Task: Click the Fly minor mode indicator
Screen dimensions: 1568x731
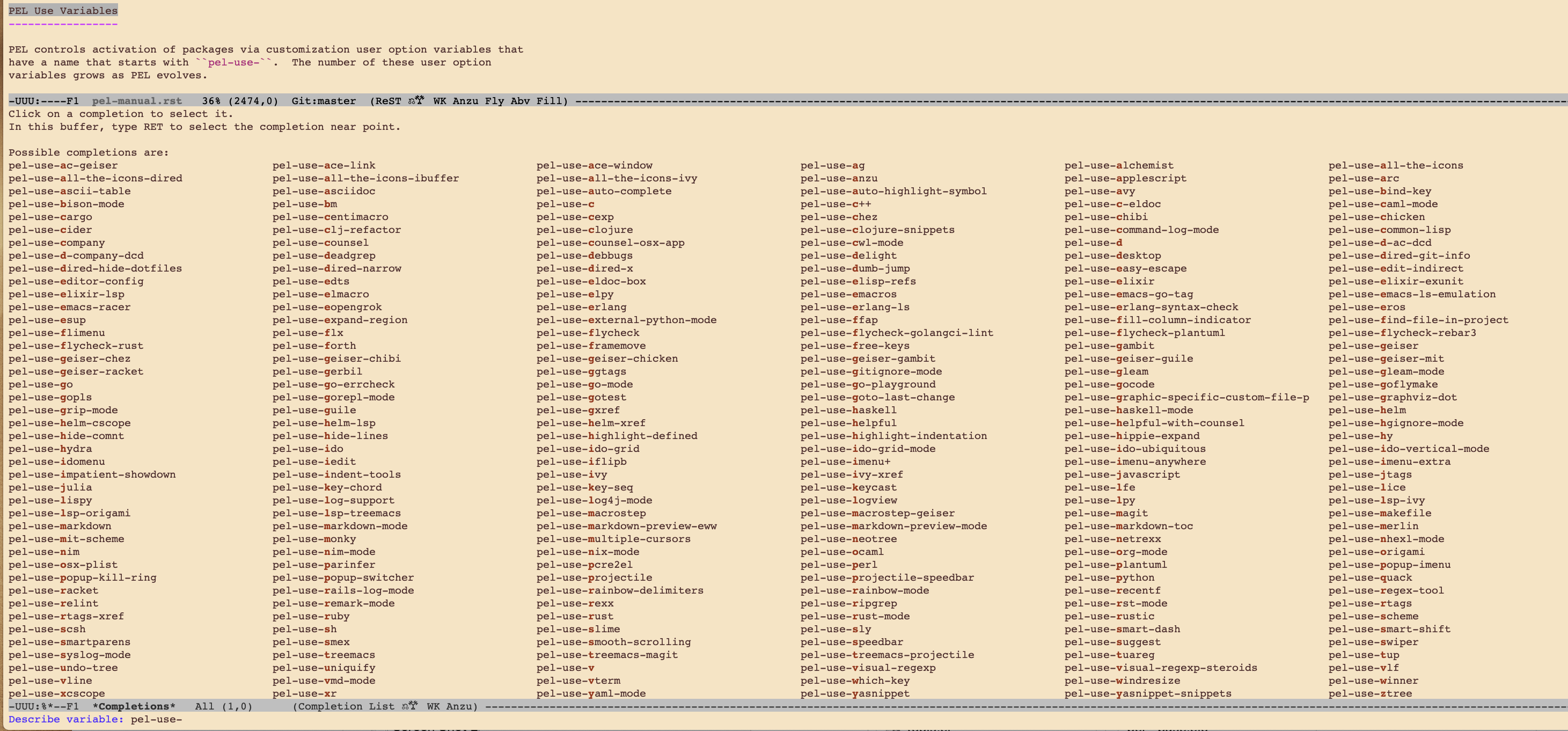Action: tap(494, 101)
